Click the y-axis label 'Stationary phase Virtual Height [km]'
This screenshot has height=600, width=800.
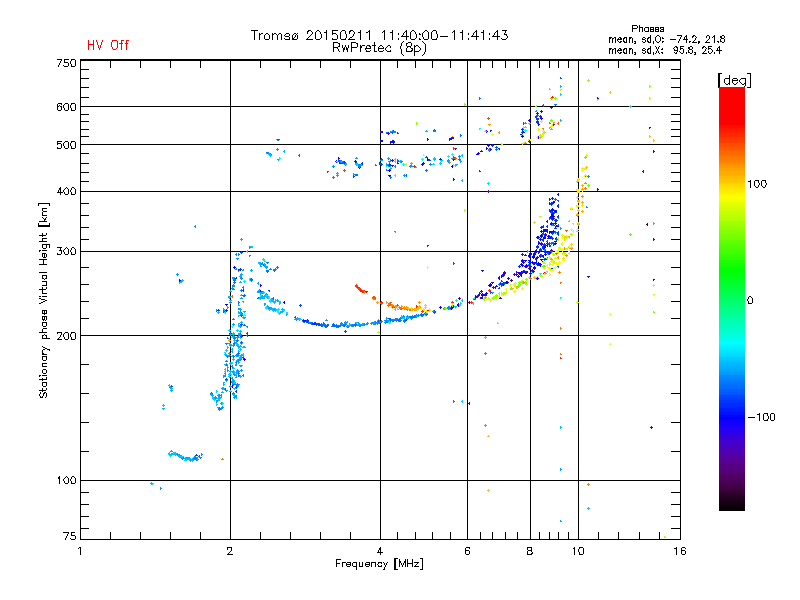[x=44, y=300]
